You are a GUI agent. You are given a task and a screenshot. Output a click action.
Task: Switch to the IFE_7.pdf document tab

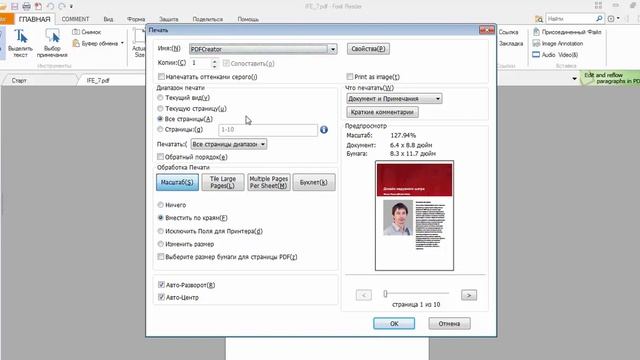[98, 80]
